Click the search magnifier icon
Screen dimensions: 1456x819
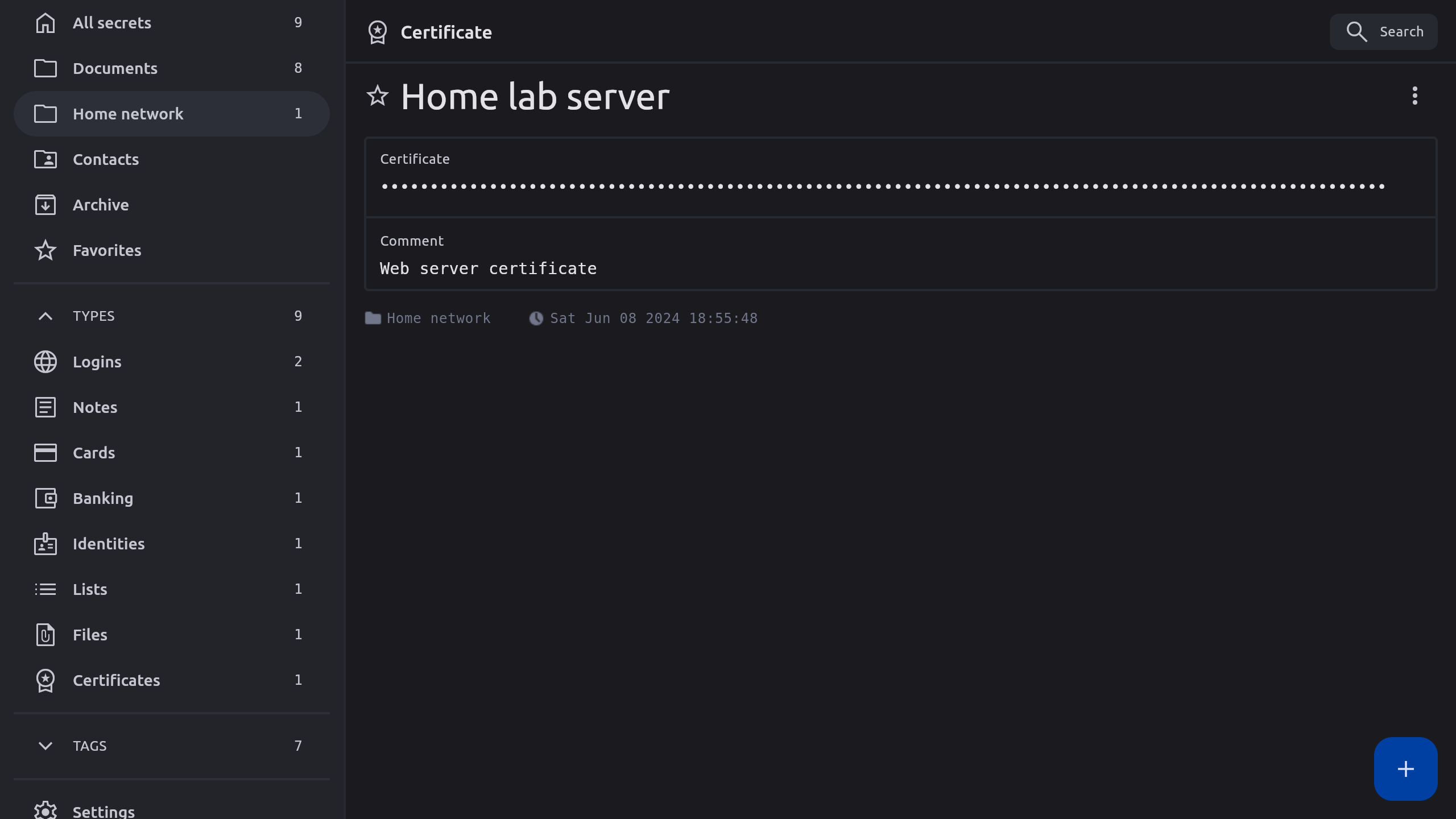tap(1356, 32)
